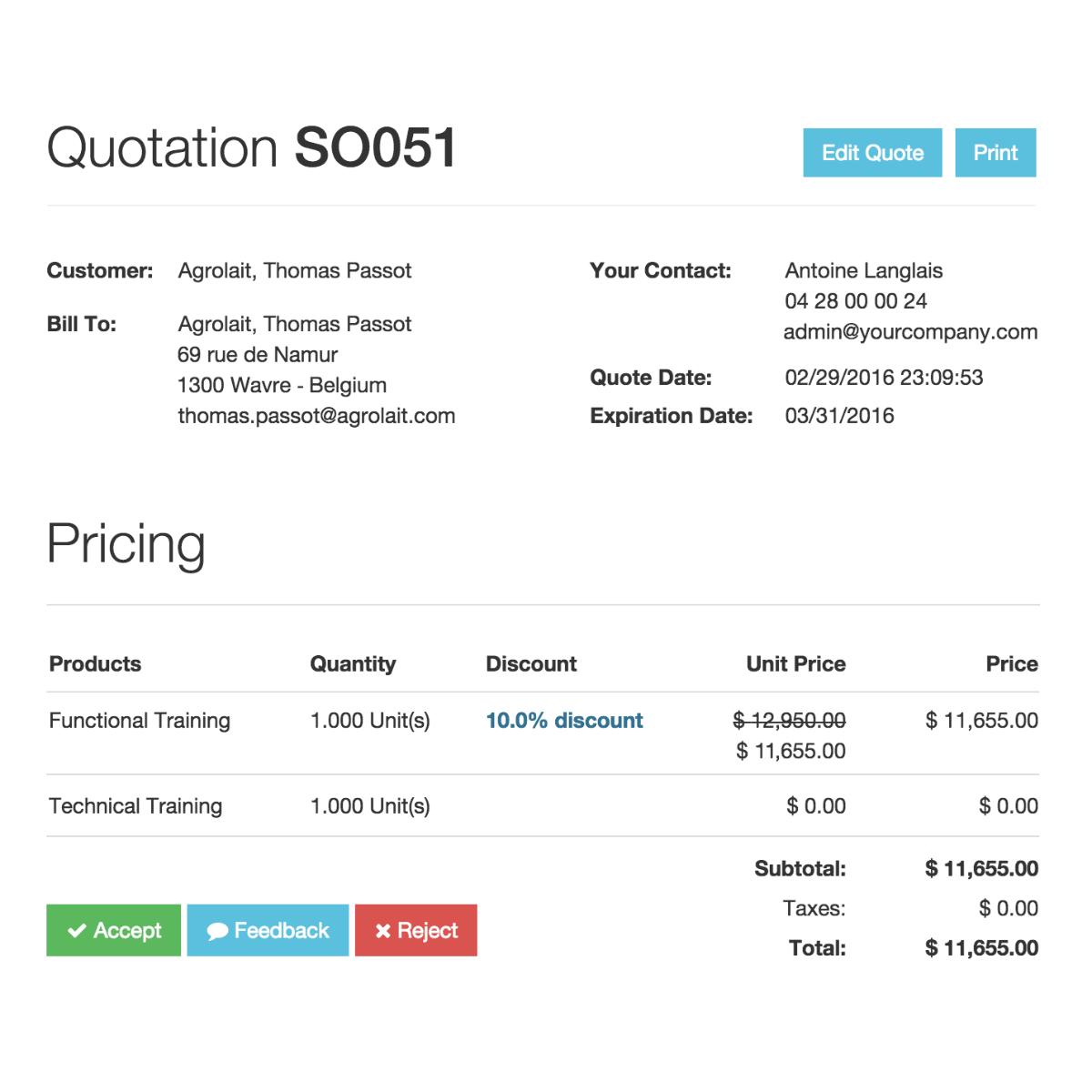The width and height of the screenshot is (1092, 1092).
Task: Click the Products column header
Action: [x=95, y=664]
